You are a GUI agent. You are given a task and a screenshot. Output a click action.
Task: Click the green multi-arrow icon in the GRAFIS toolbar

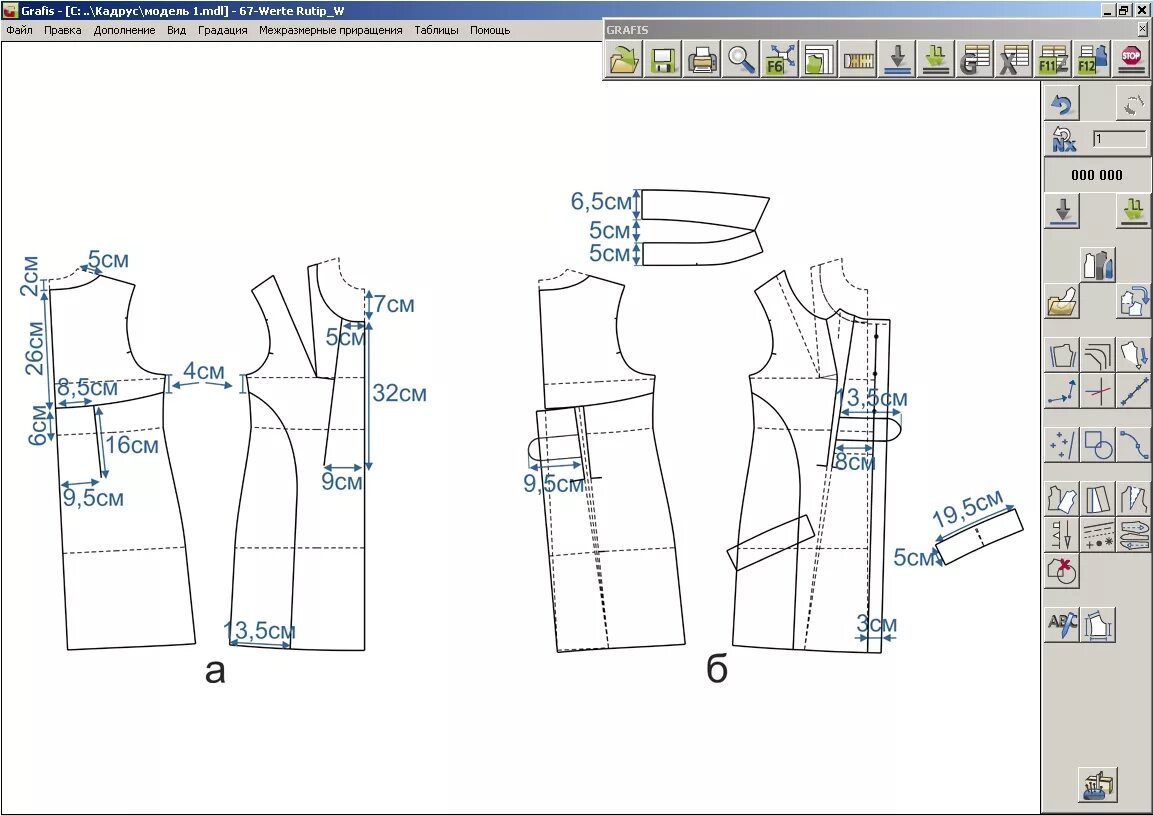[936, 59]
